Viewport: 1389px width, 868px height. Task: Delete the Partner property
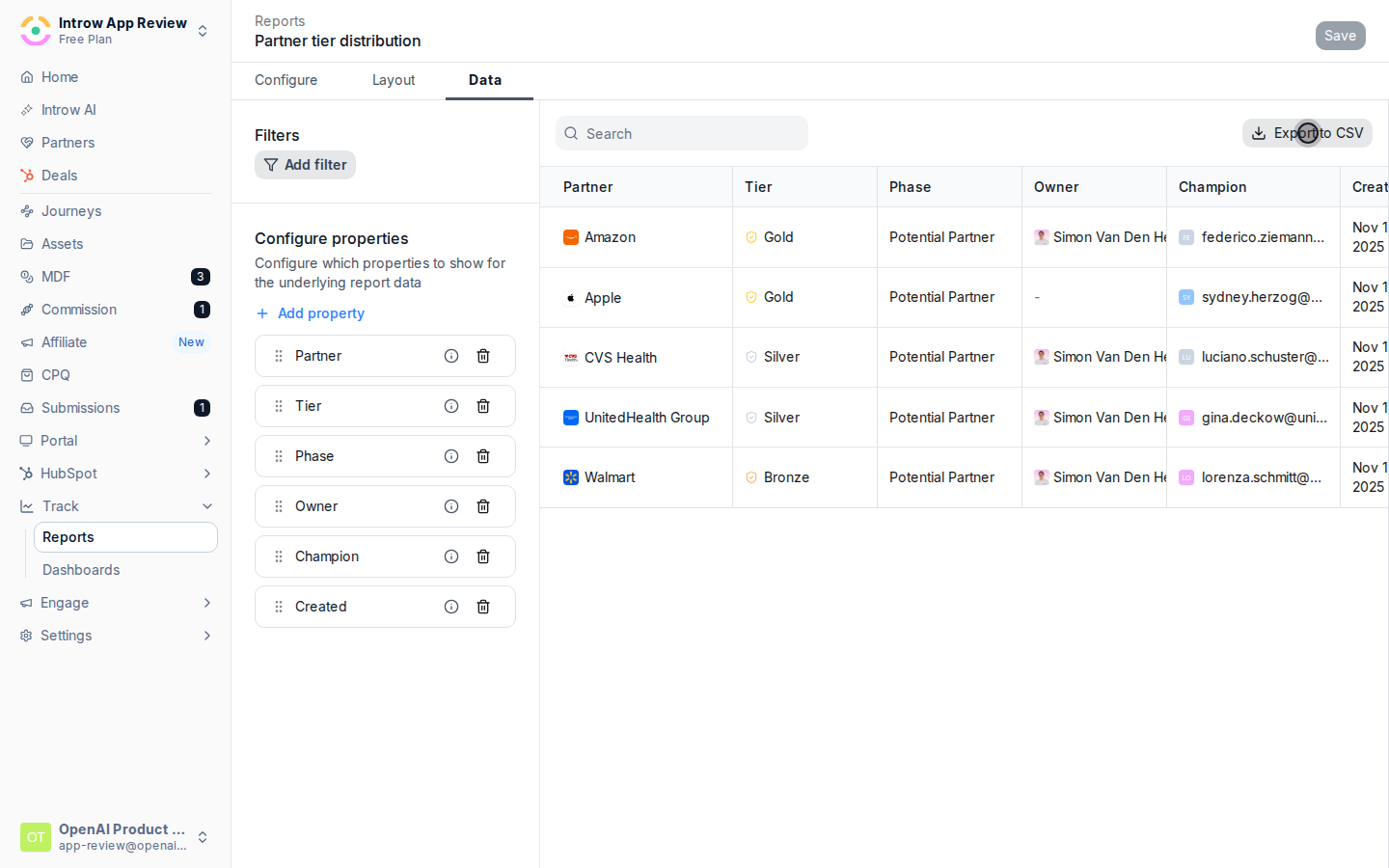[483, 356]
